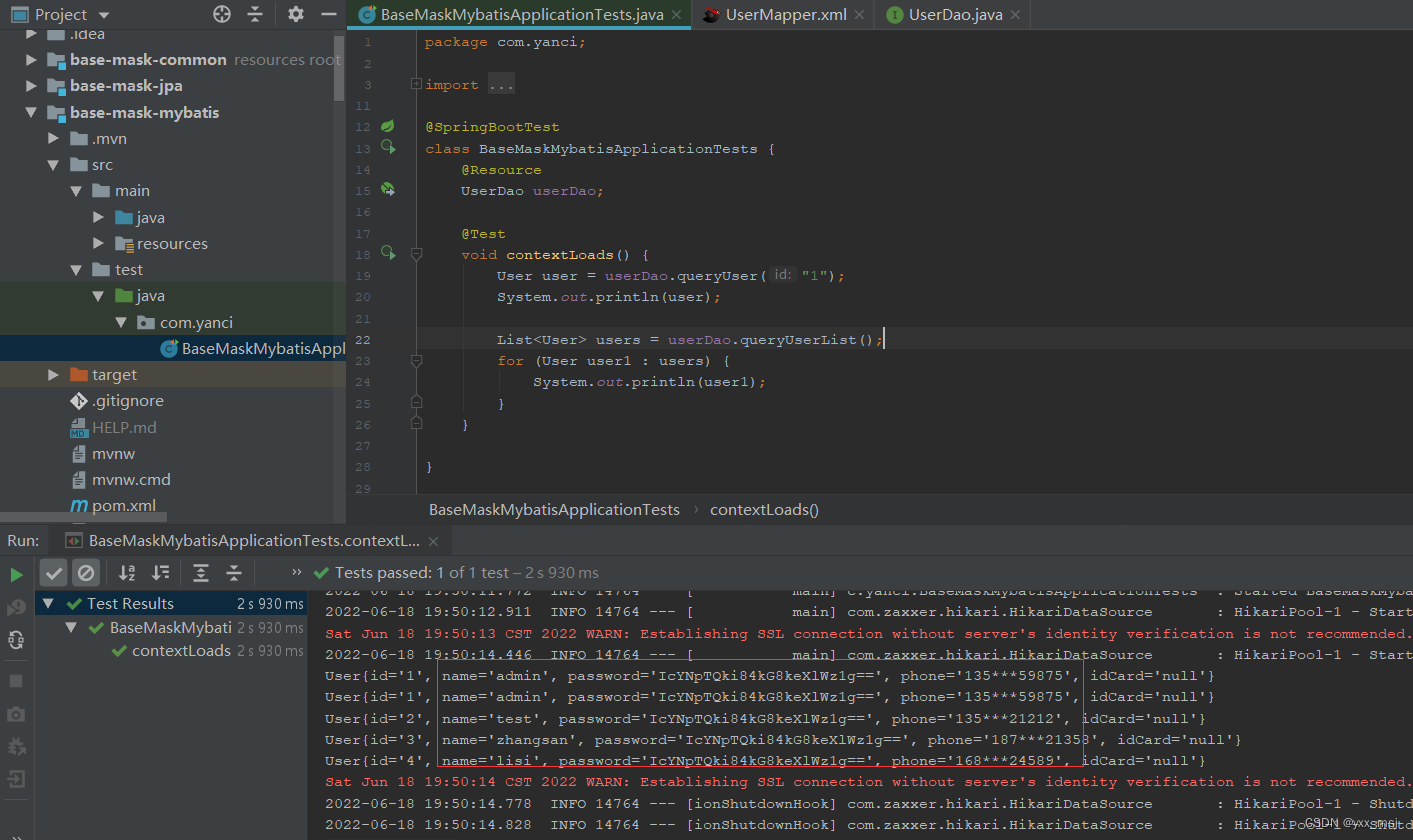Toggle auto-test rerun icon

pos(16,640)
